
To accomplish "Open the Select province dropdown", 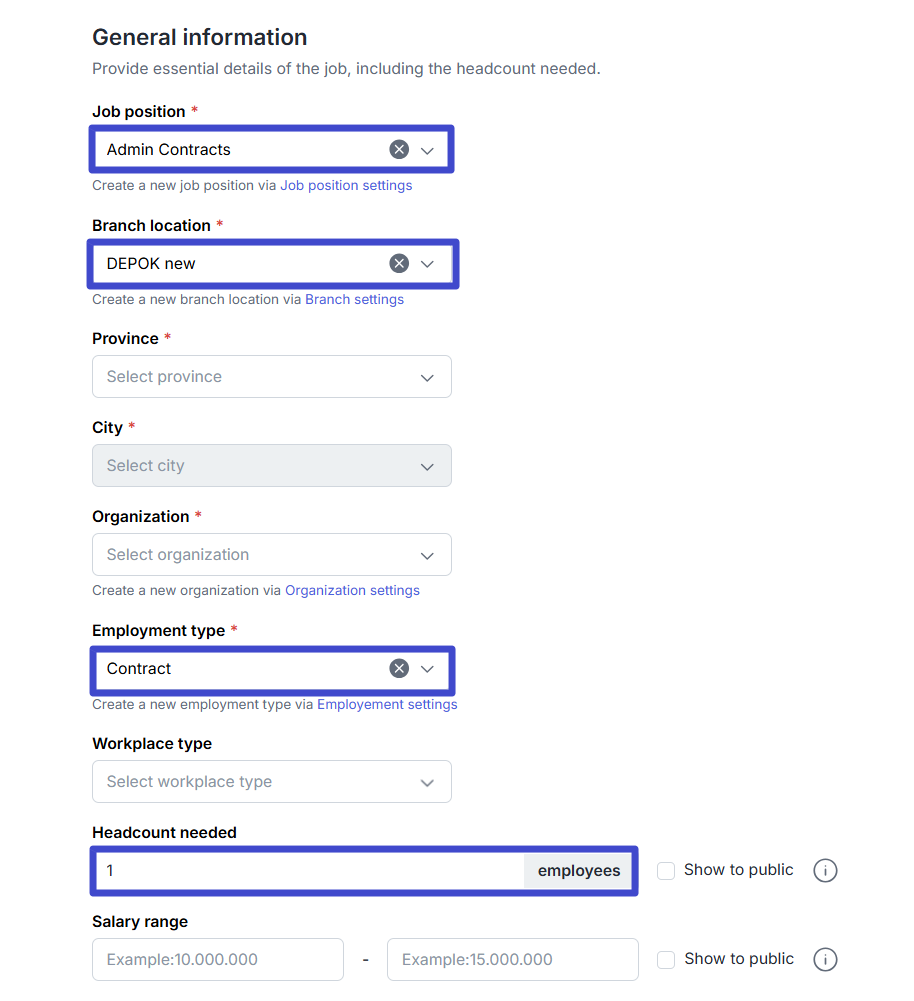I will tap(271, 377).
